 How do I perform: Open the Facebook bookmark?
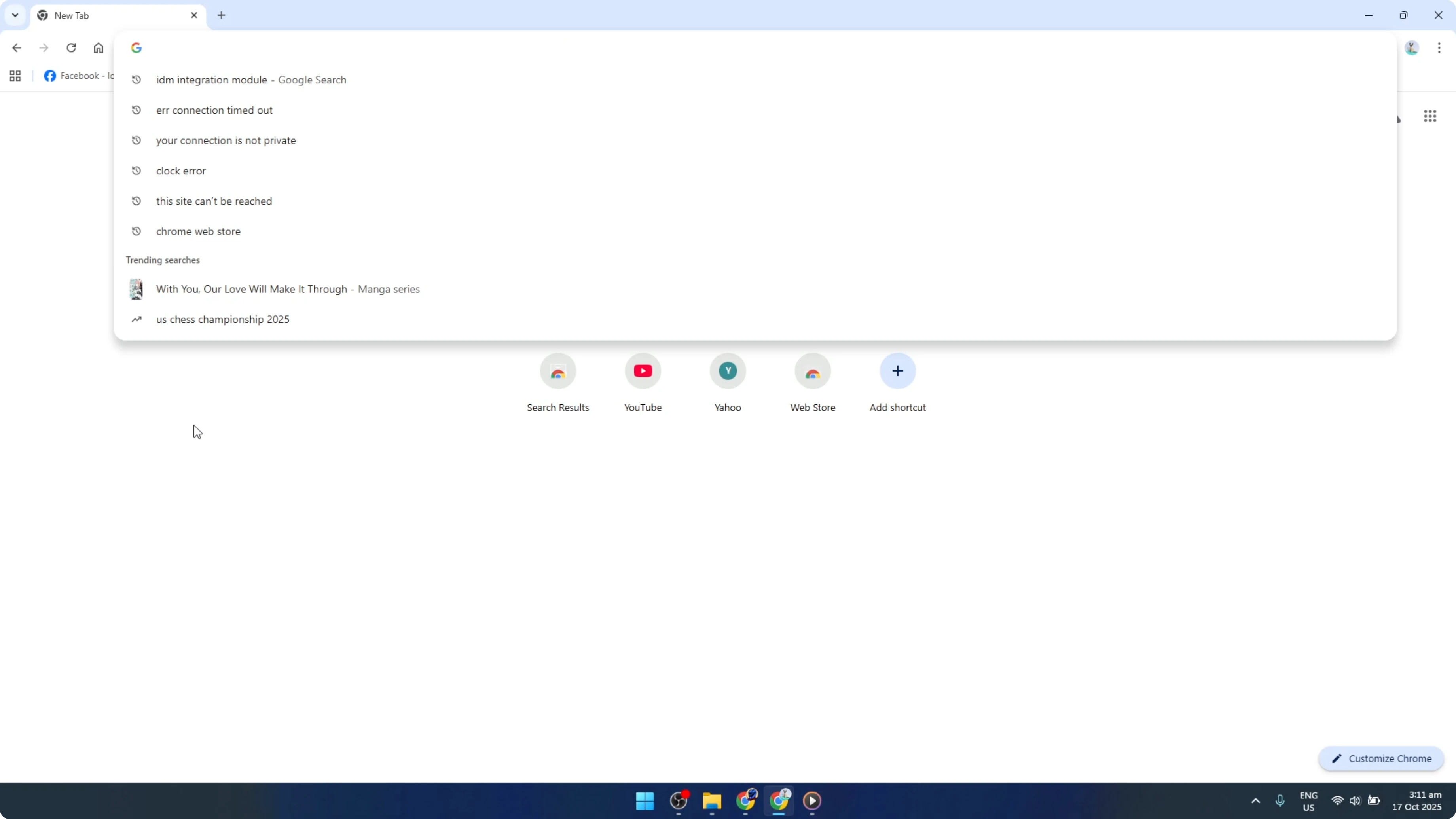[x=79, y=75]
